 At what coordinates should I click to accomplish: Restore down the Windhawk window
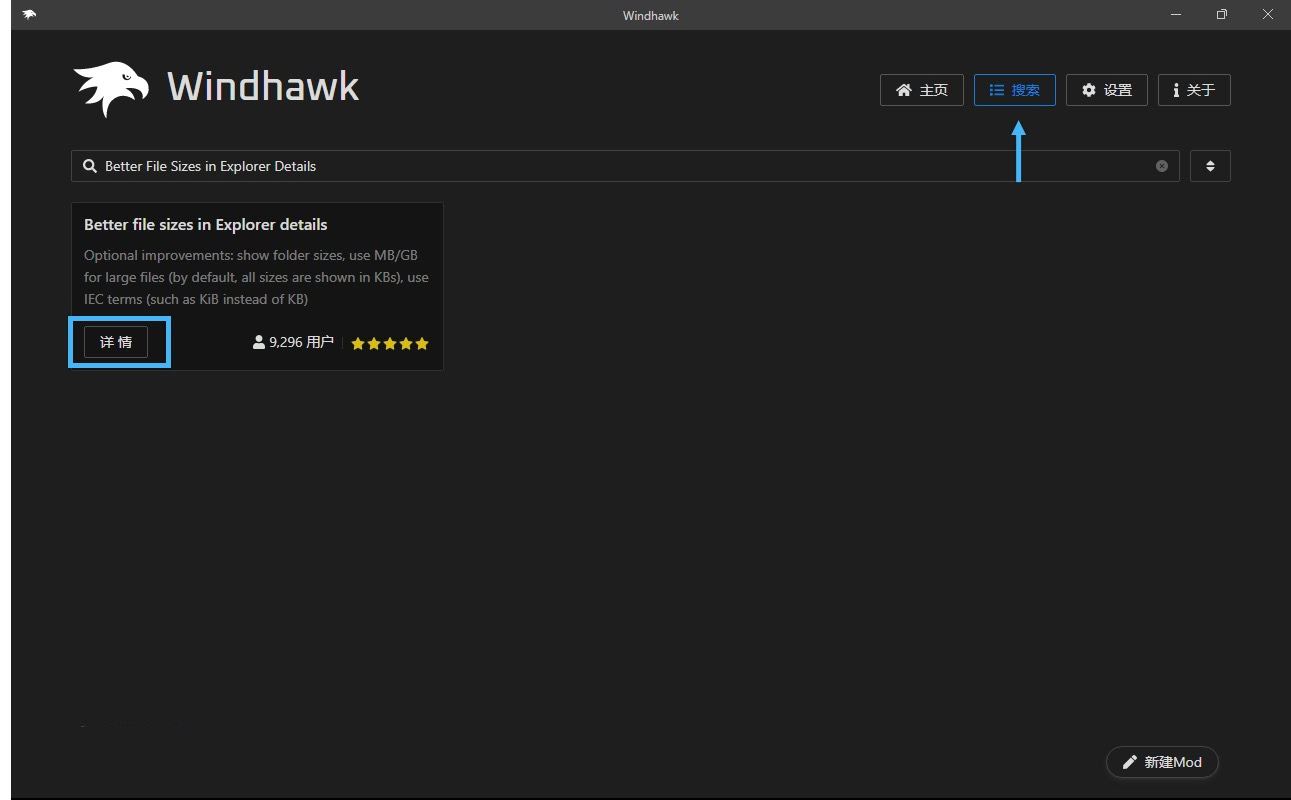click(x=1221, y=15)
